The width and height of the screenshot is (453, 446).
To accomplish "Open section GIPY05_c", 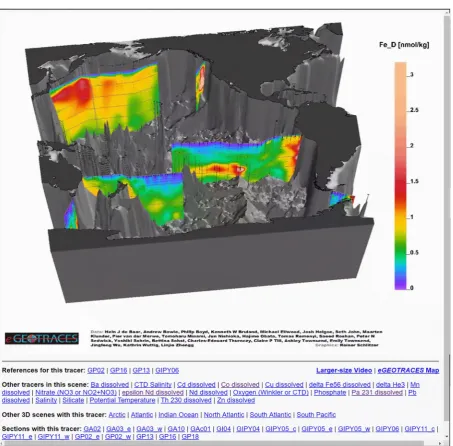I will pos(281,429).
